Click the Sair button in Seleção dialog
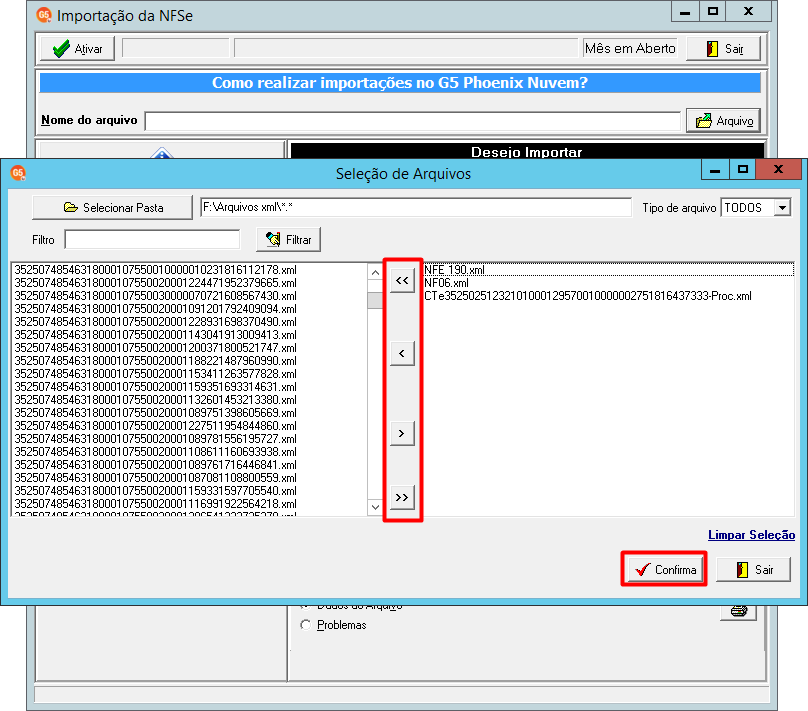 [x=753, y=569]
